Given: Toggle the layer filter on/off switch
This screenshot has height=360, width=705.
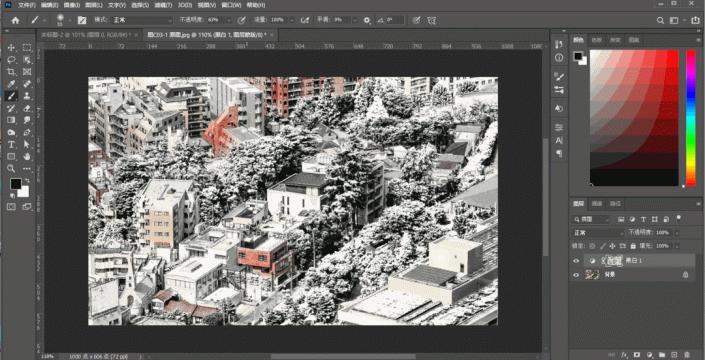Looking at the screenshot, I should click(678, 218).
